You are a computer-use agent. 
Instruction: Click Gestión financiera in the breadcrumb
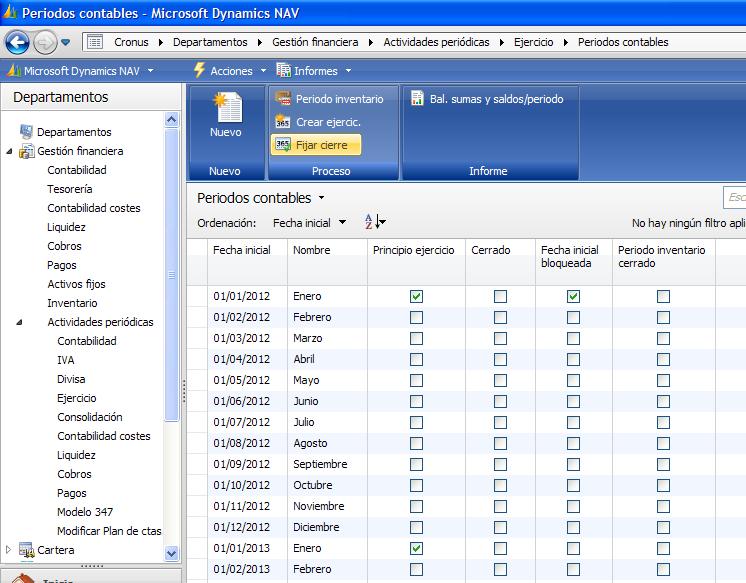point(315,42)
